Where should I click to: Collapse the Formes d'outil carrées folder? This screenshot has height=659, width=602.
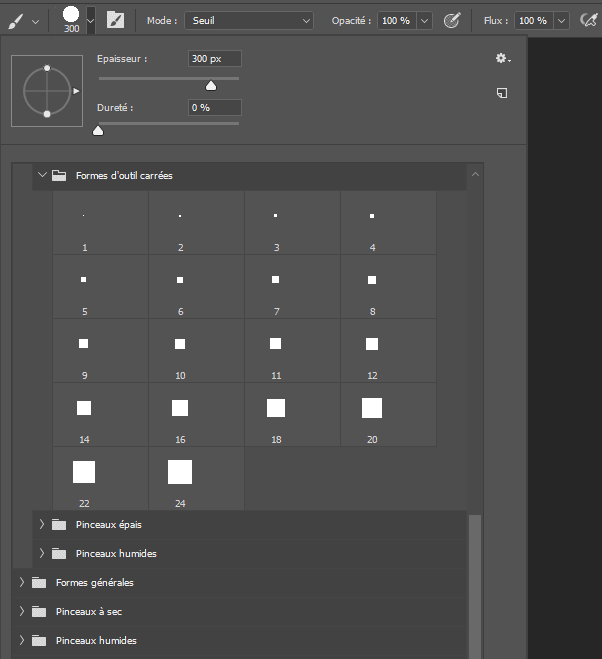42,175
